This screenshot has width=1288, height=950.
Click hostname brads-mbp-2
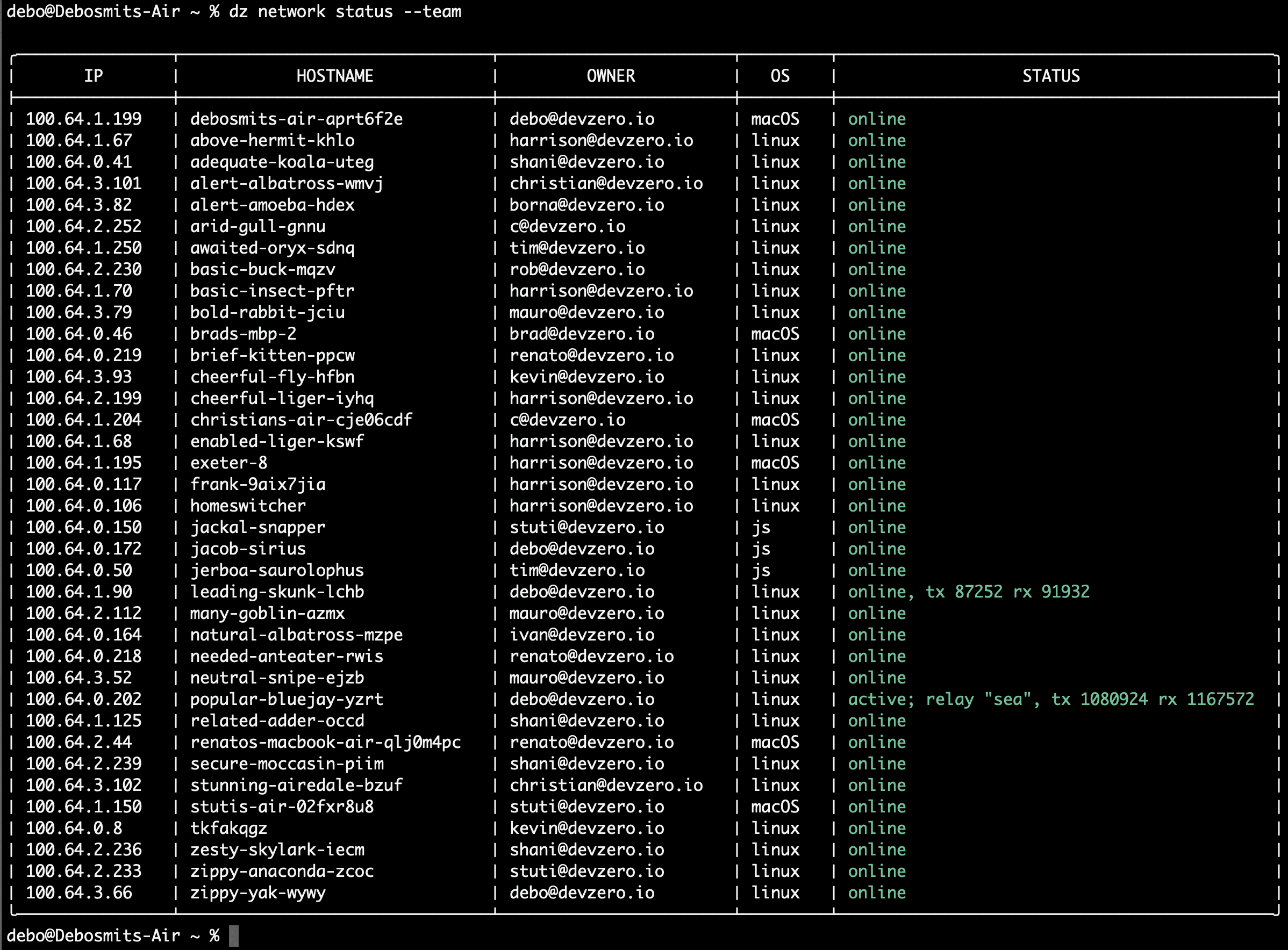click(x=244, y=334)
